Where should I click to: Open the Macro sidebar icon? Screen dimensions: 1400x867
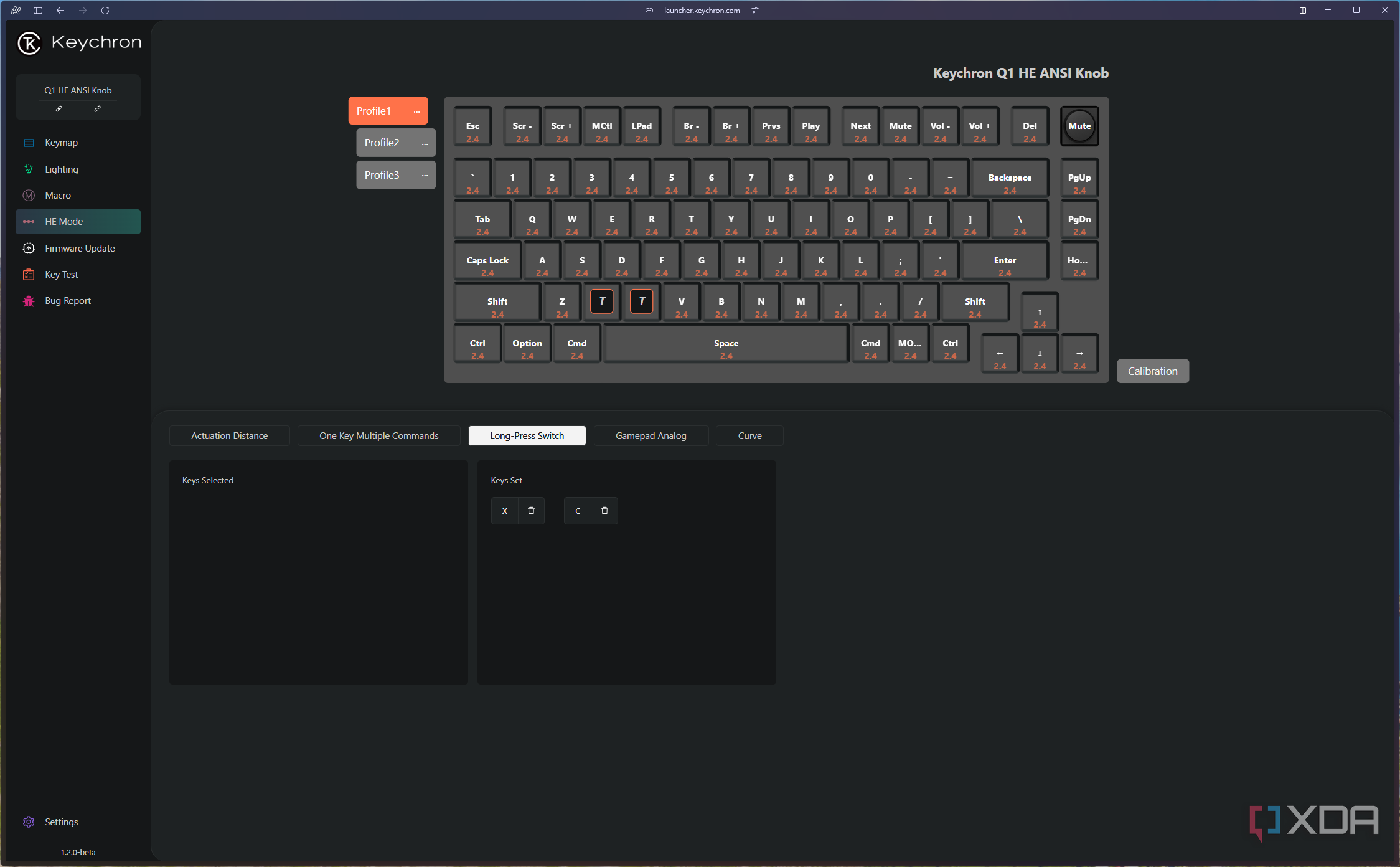pos(29,196)
